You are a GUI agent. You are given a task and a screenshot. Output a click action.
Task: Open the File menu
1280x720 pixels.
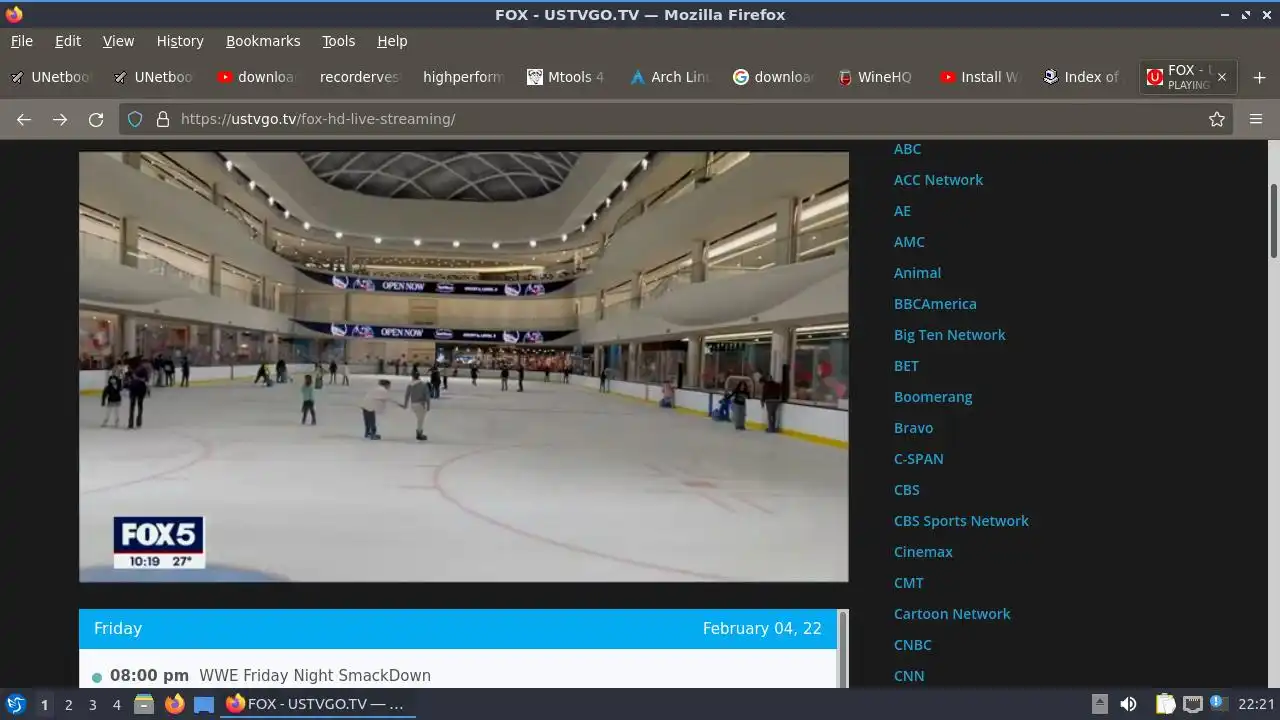point(22,41)
